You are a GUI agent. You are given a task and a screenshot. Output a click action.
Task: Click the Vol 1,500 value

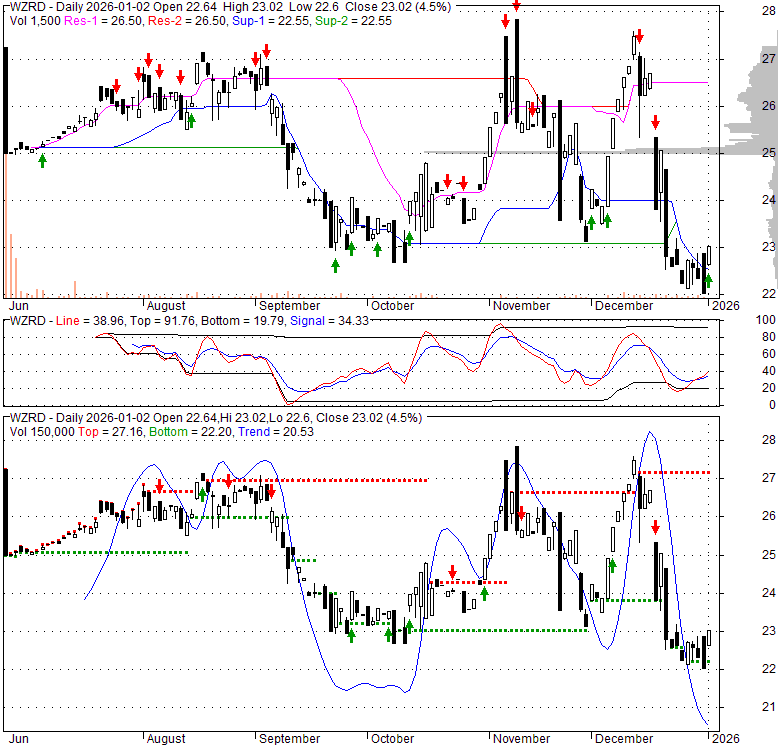tap(35, 21)
